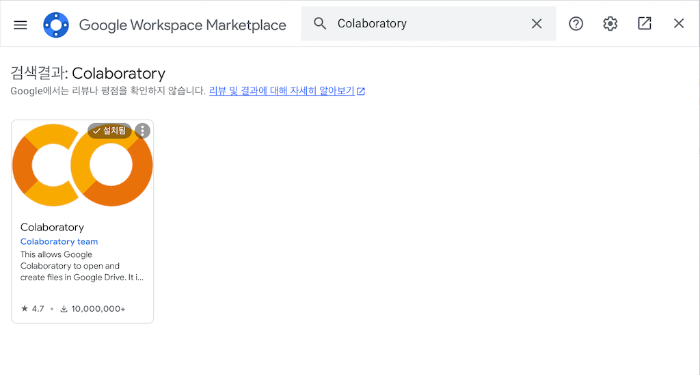Focus the search field containing Colaboratory
The width and height of the screenshot is (700, 375).
[x=429, y=24]
